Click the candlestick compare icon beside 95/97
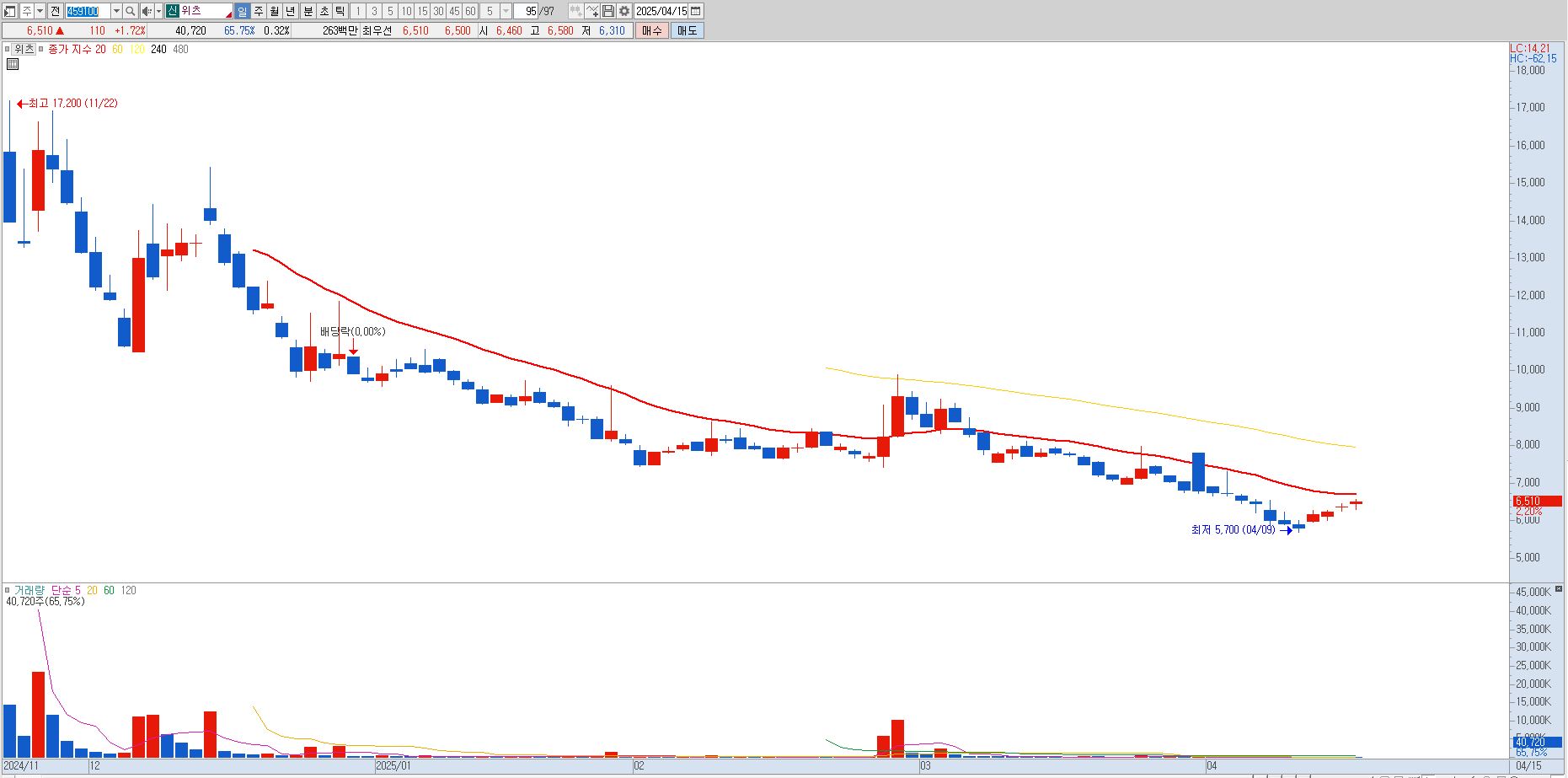Screen dimensions: 1568x778 (x=575, y=11)
